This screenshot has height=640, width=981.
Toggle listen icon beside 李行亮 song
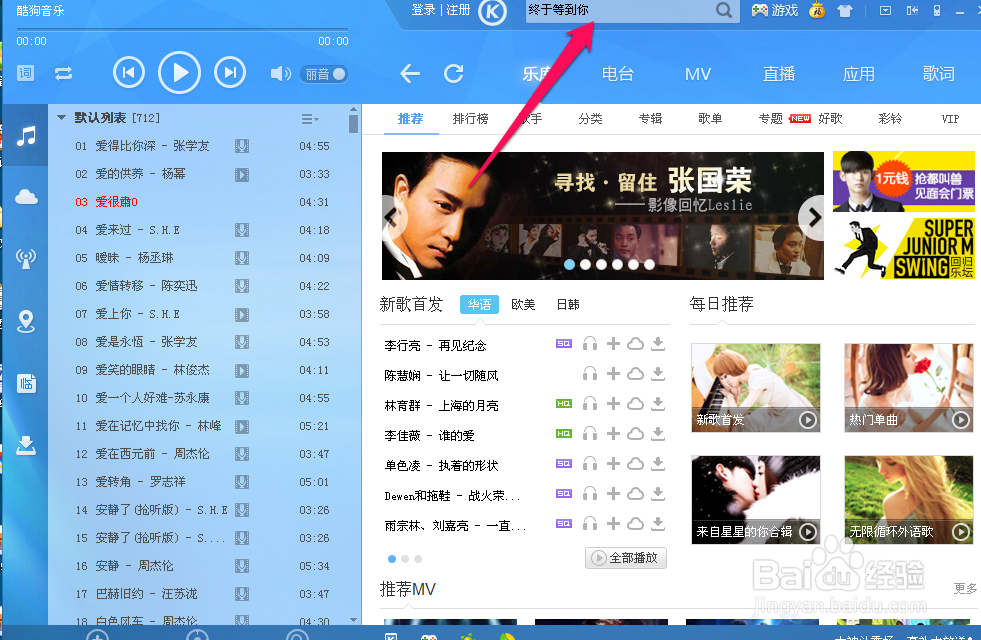tap(589, 343)
